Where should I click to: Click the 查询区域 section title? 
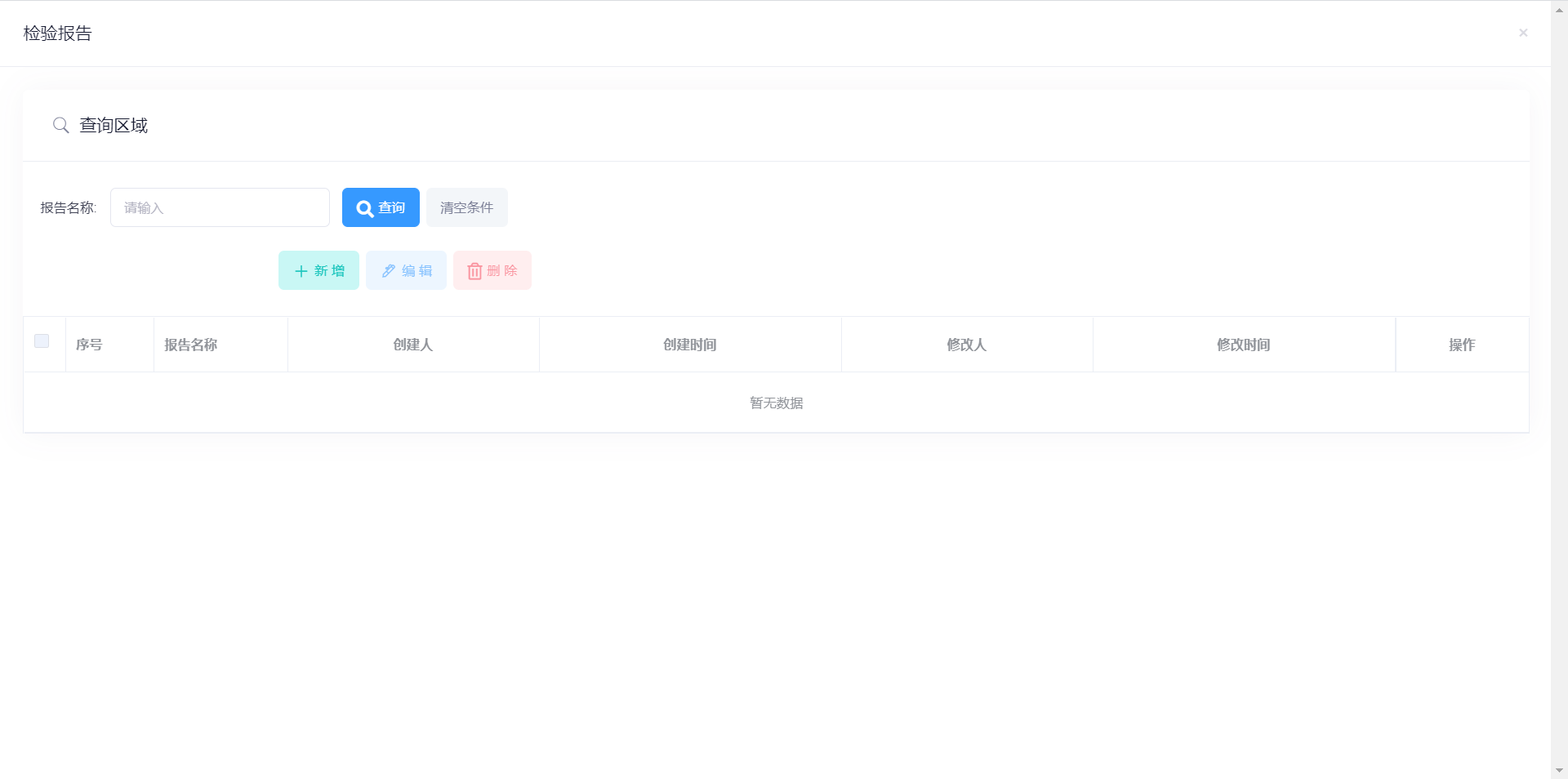click(x=114, y=125)
